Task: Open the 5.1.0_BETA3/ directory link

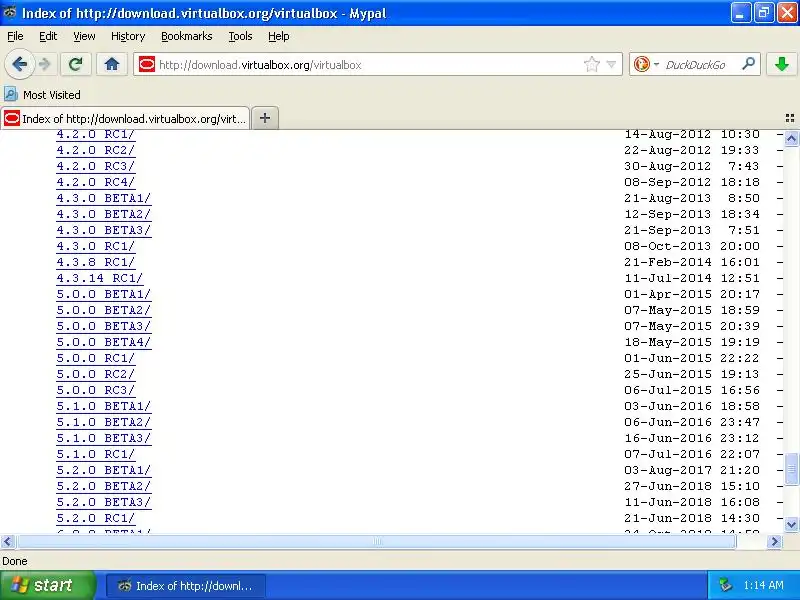Action: click(x=104, y=438)
